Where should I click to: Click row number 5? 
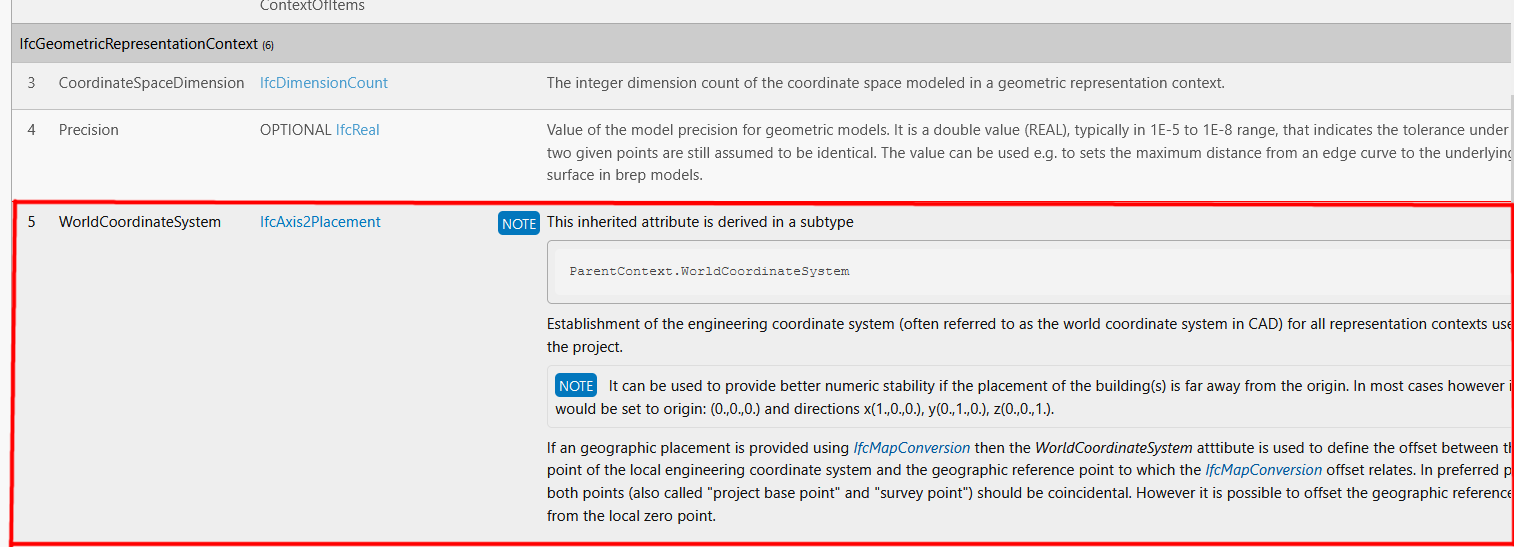click(x=31, y=222)
